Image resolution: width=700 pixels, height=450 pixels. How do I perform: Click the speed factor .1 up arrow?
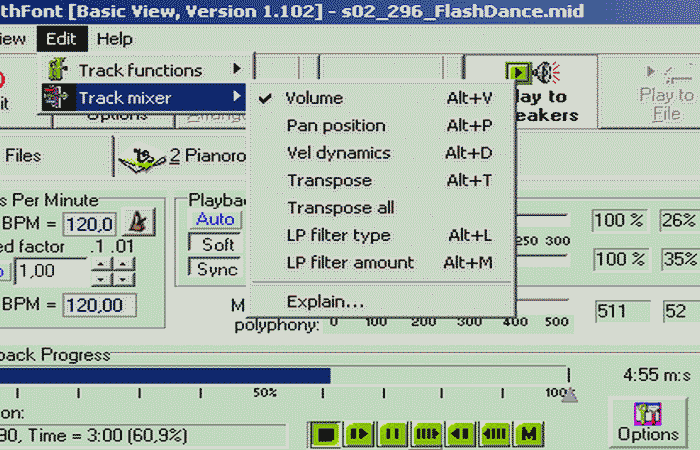[x=100, y=264]
